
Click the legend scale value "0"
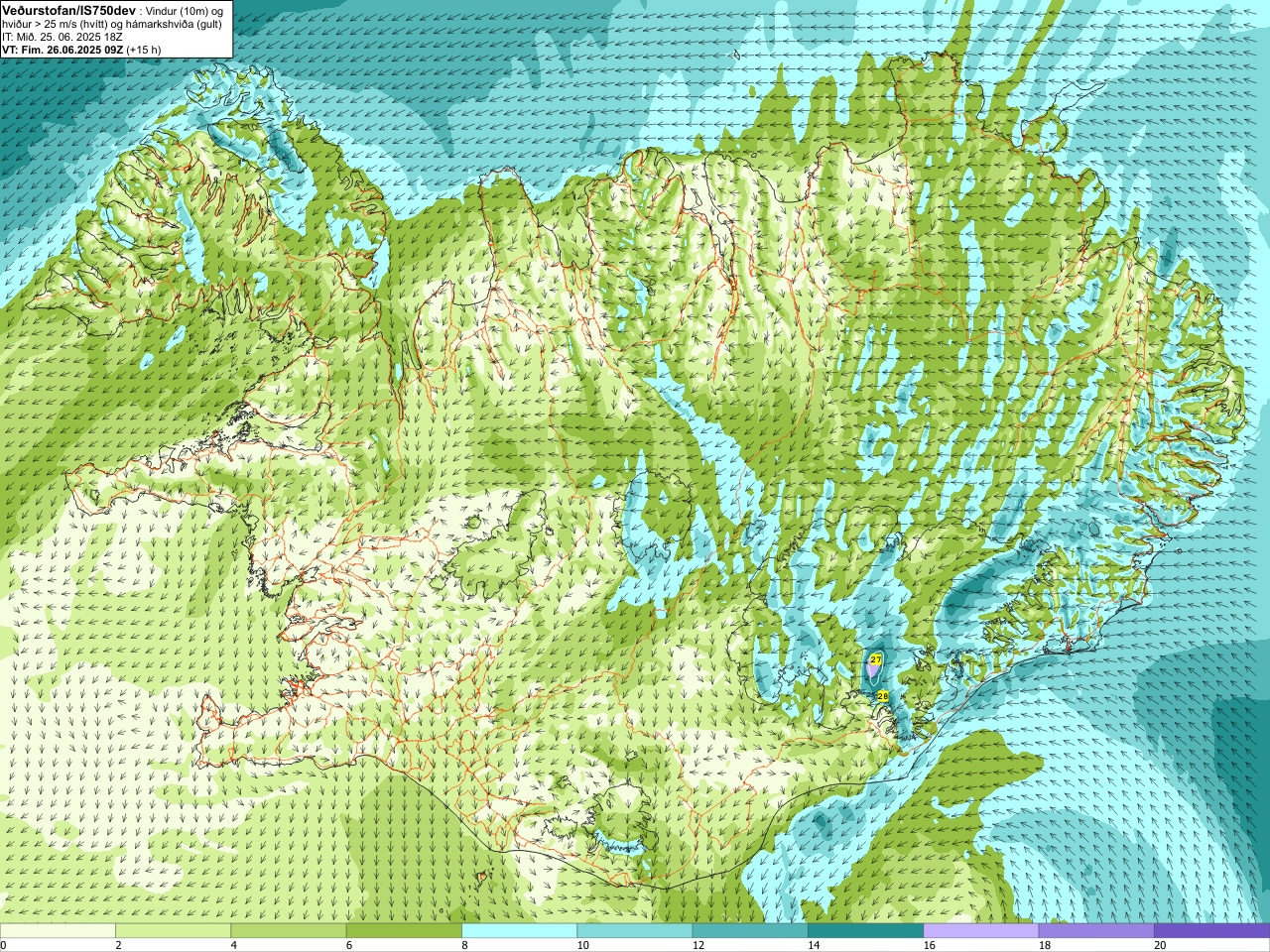[x=3, y=945]
